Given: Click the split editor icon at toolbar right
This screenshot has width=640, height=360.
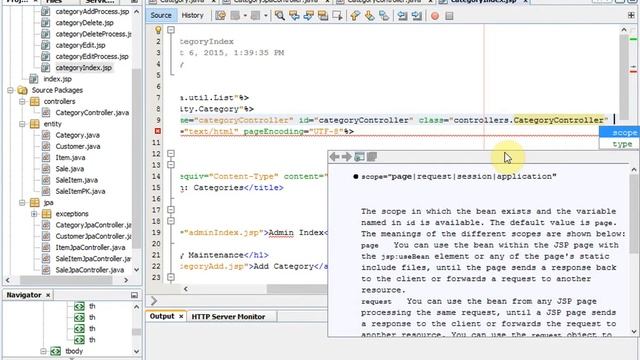Looking at the screenshot, I should pyautogui.click(x=631, y=16).
